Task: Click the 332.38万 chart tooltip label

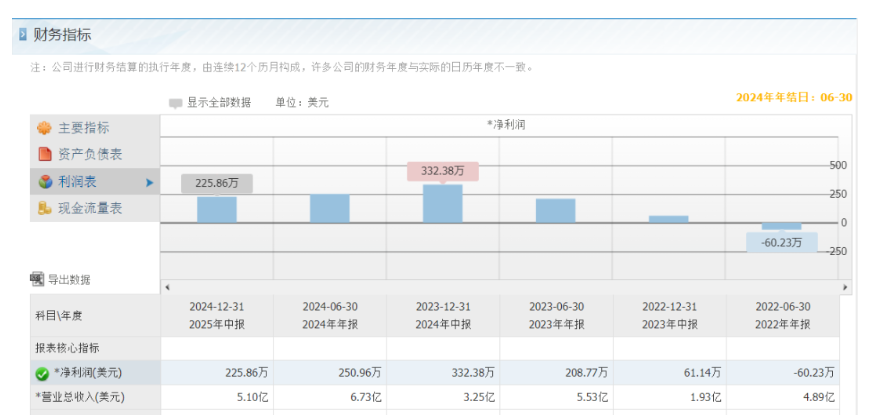Action: click(x=442, y=171)
